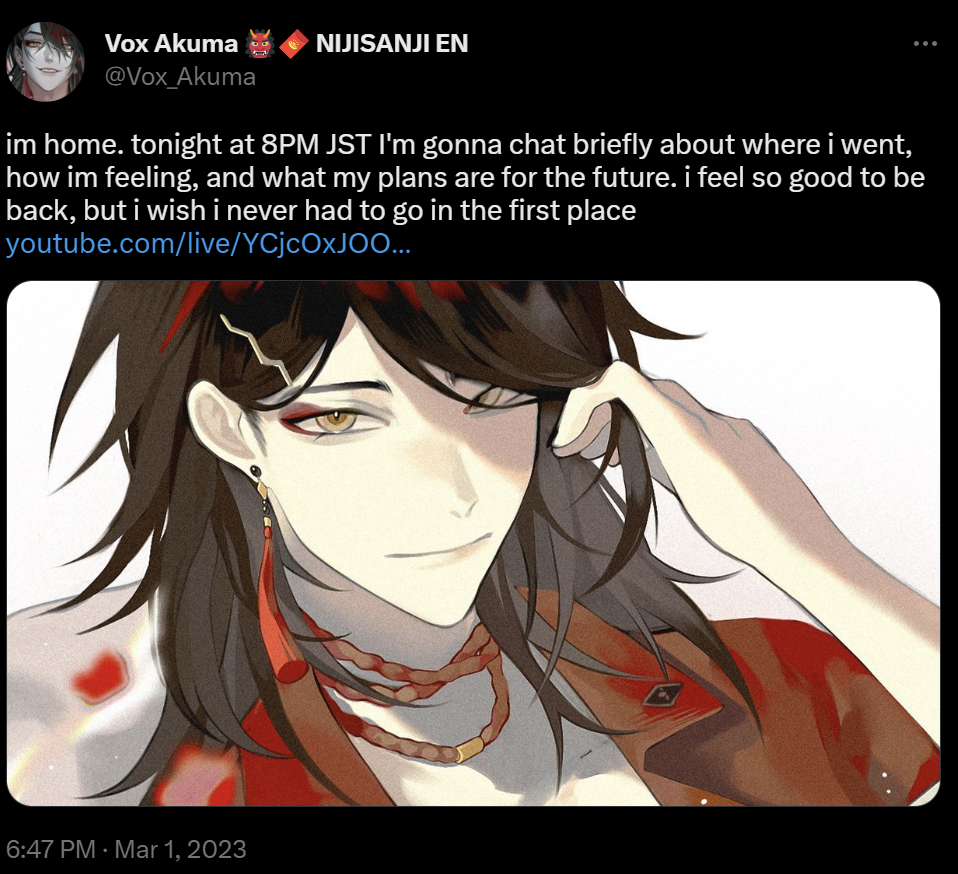Screen dimensions: 958x874
Task: Open the 6:47 PM timestamp link
Action: (x=51, y=849)
